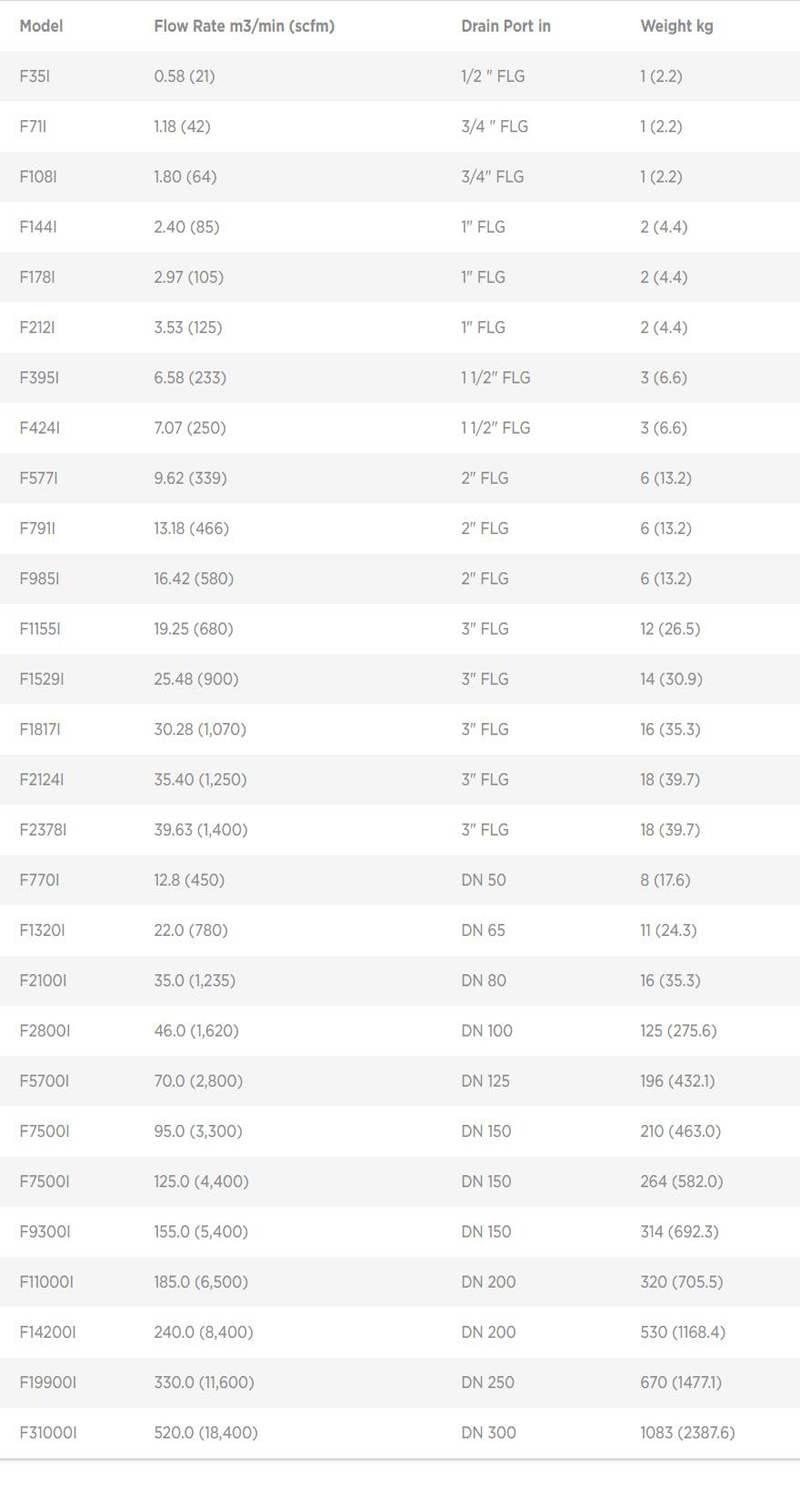Click flow rate 2.40 (85)
Image resolution: width=800 pixels, height=1500 pixels.
(187, 227)
